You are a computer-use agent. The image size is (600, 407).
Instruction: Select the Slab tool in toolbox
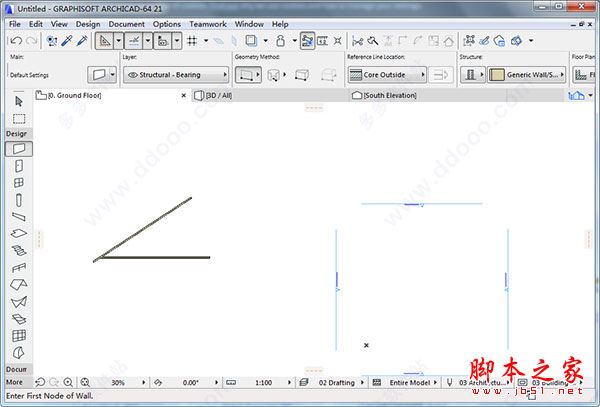(x=19, y=233)
